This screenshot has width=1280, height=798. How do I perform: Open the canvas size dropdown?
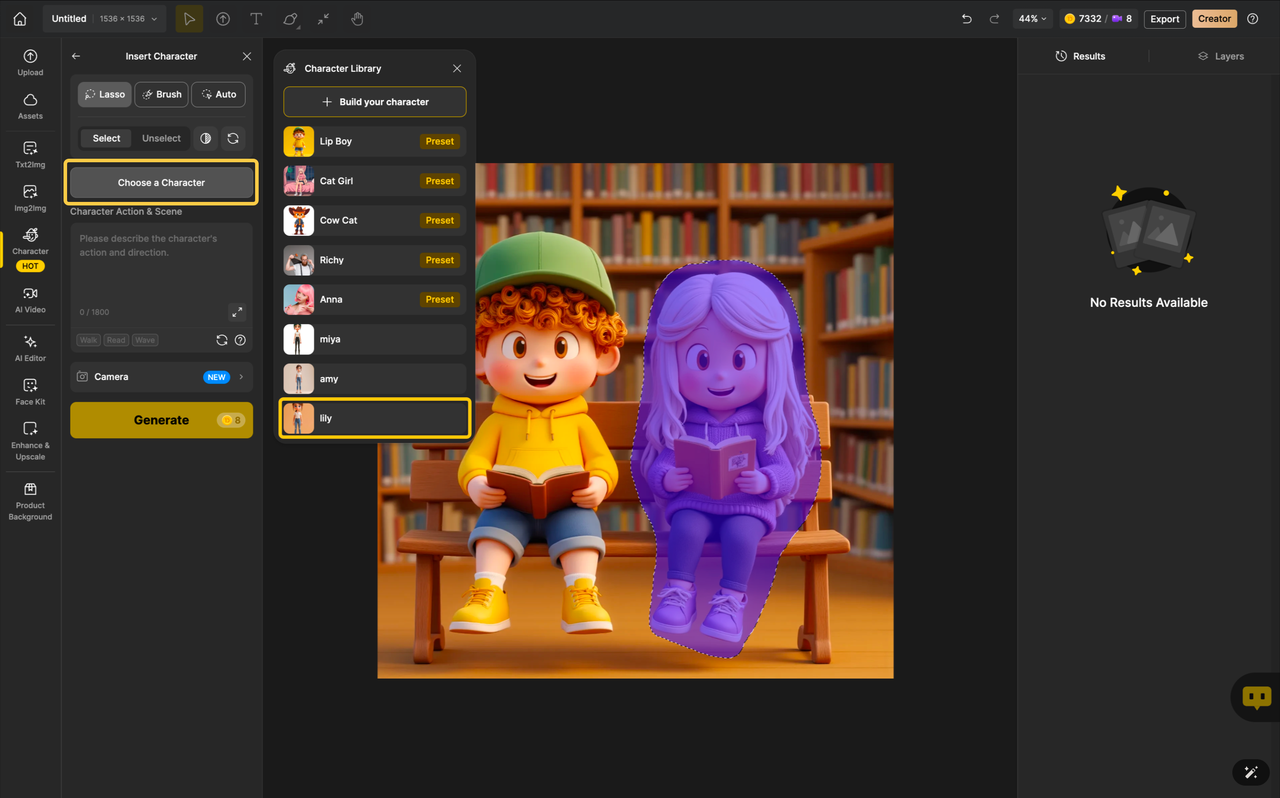click(126, 18)
